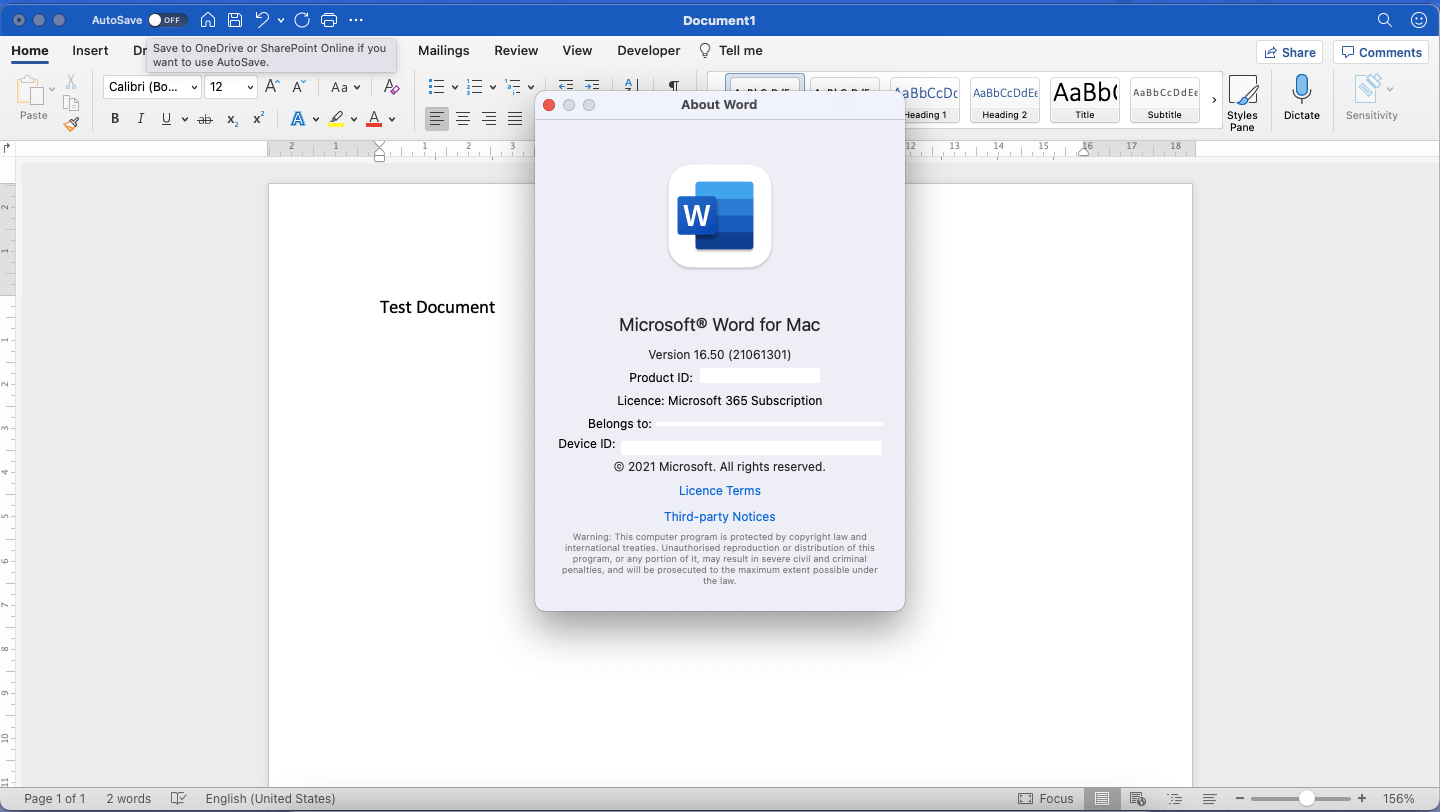Screen dimensions: 1440x812
Task: Select Center paragraph alignment
Action: click(x=463, y=119)
